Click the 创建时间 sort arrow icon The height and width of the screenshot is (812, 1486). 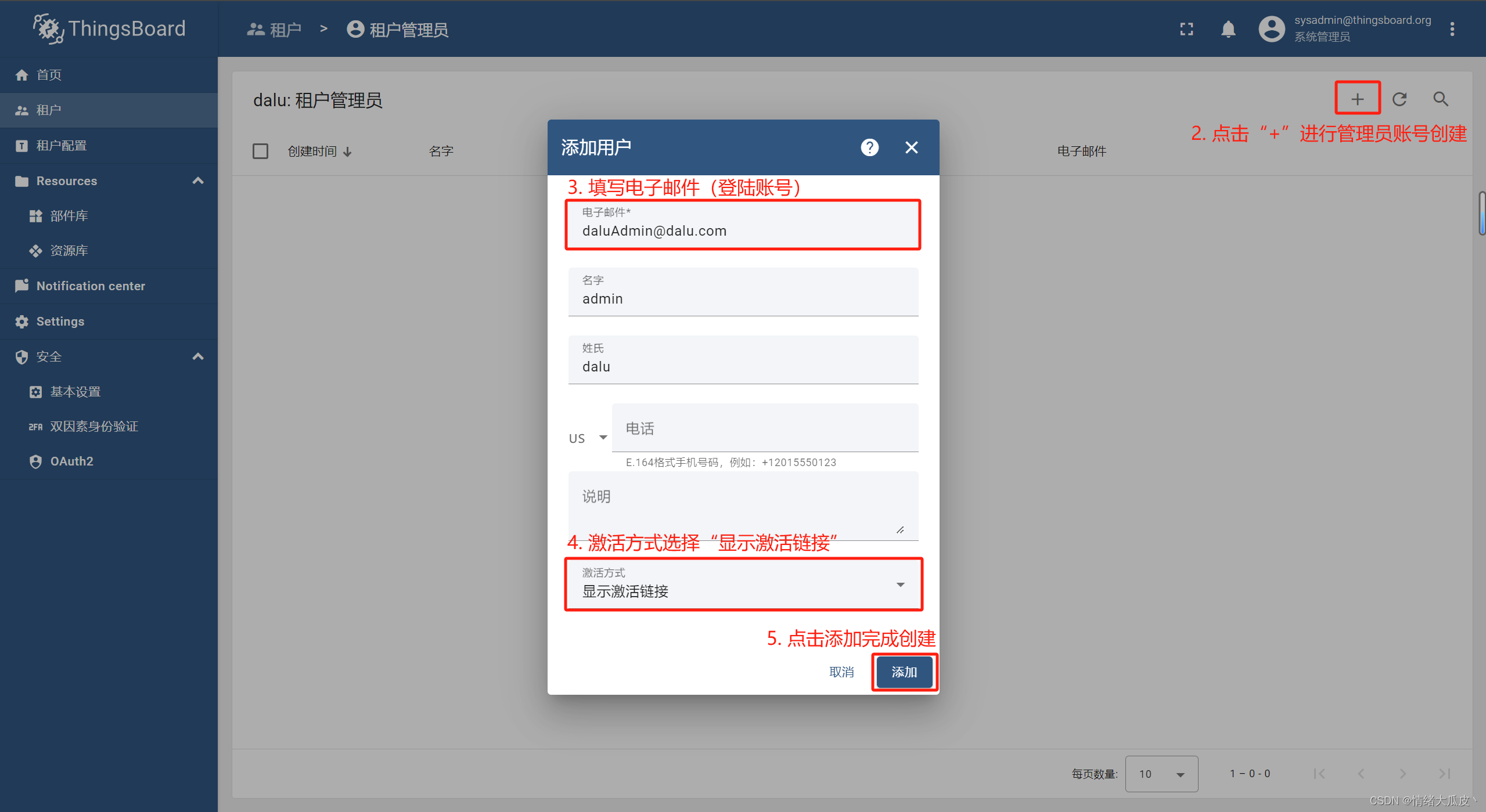coord(347,152)
